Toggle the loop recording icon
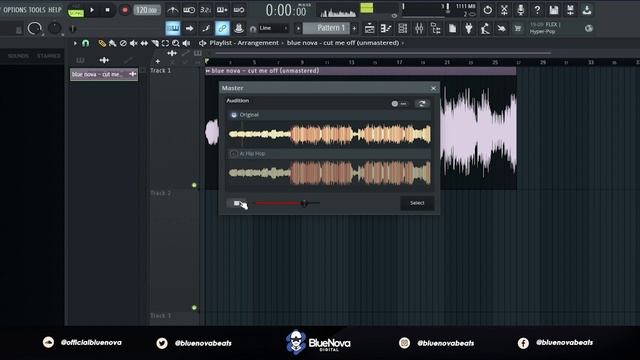The height and width of the screenshot is (360, 640). (x=239, y=10)
